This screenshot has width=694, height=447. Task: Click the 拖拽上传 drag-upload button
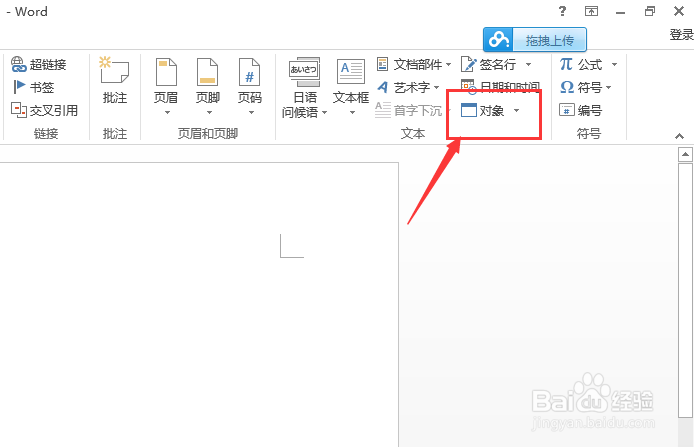point(549,40)
